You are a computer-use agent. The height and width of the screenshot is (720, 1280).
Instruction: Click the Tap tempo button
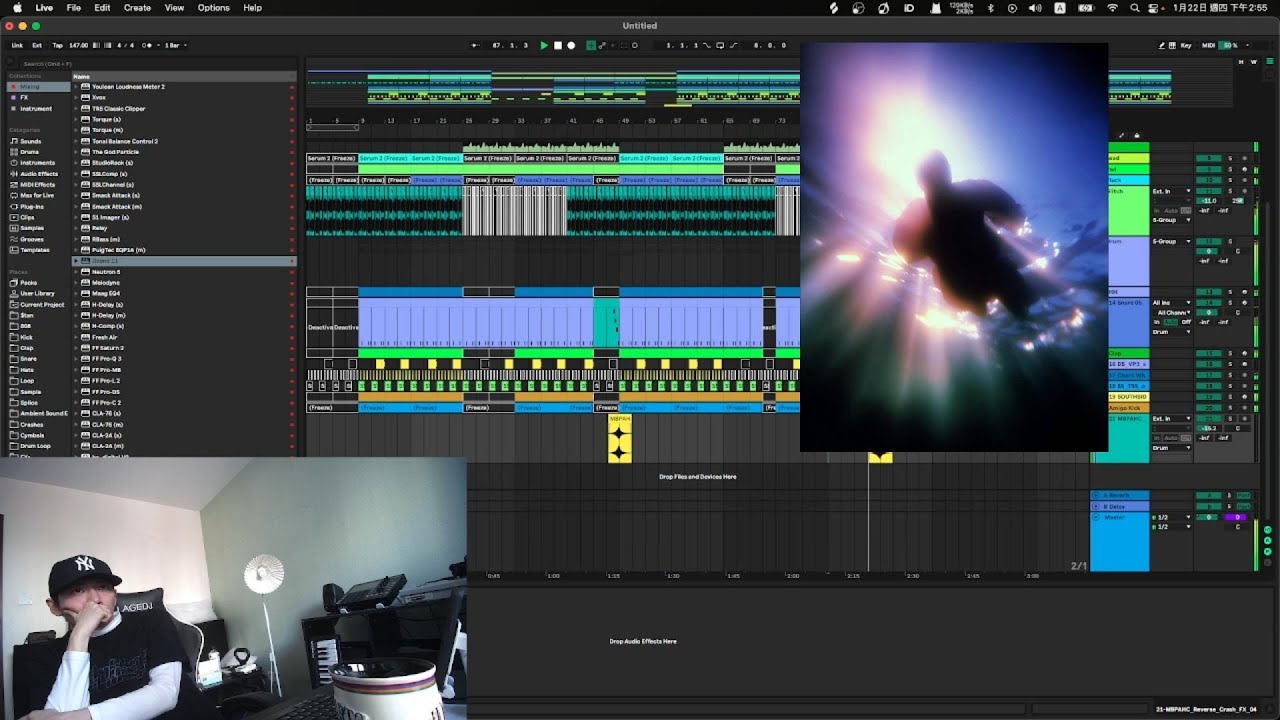tap(58, 45)
